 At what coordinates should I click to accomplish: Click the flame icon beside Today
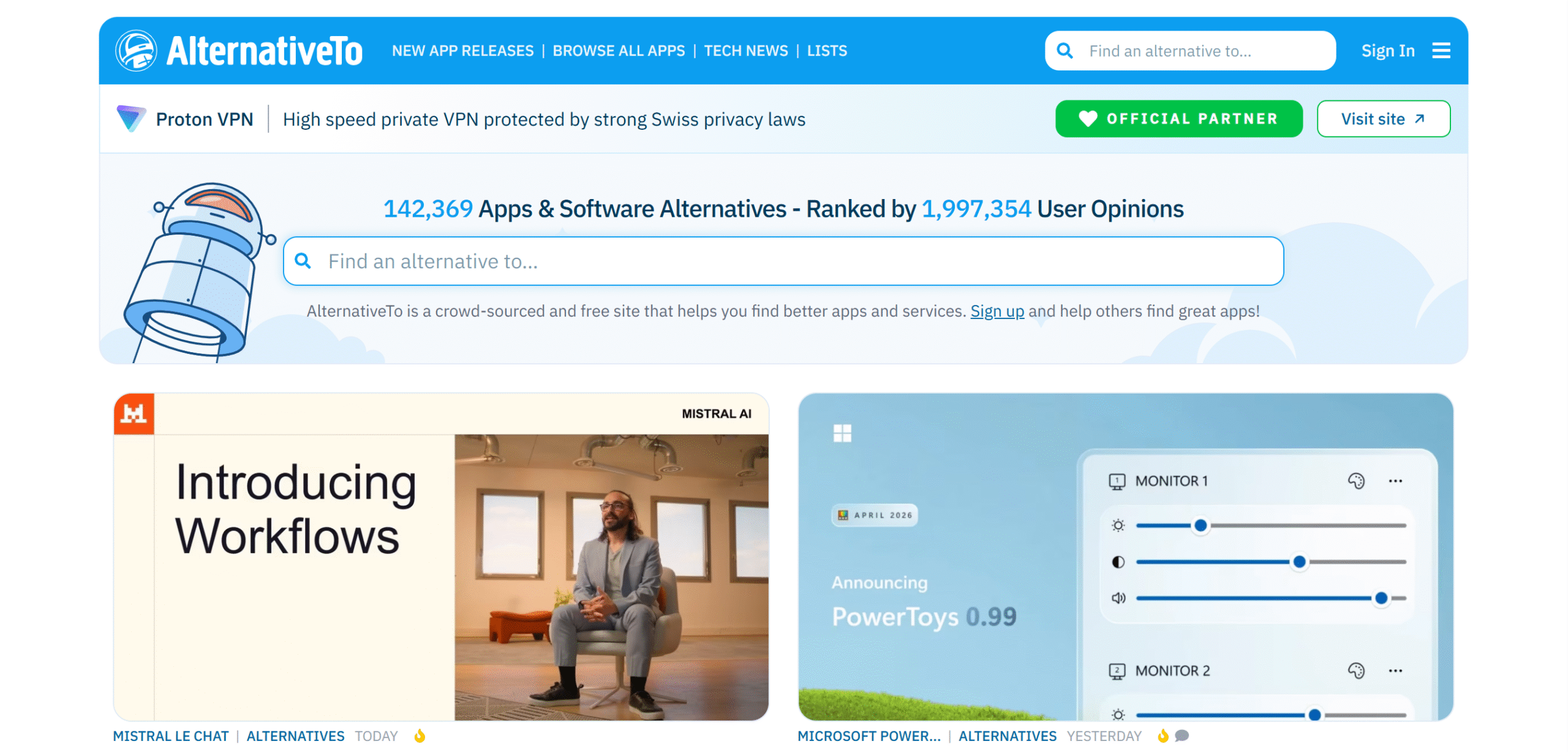pos(420,736)
